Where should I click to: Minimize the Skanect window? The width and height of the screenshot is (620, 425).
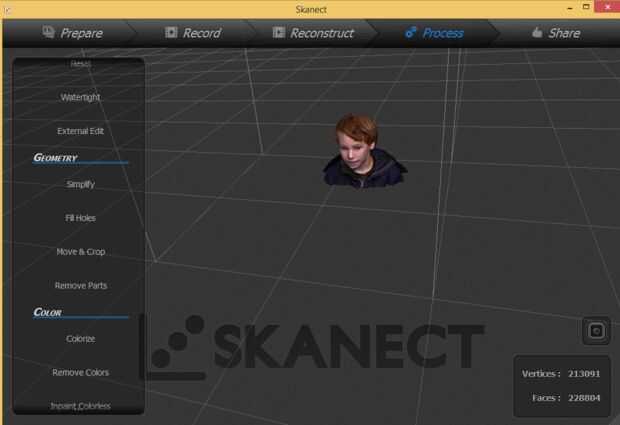[570, 8]
